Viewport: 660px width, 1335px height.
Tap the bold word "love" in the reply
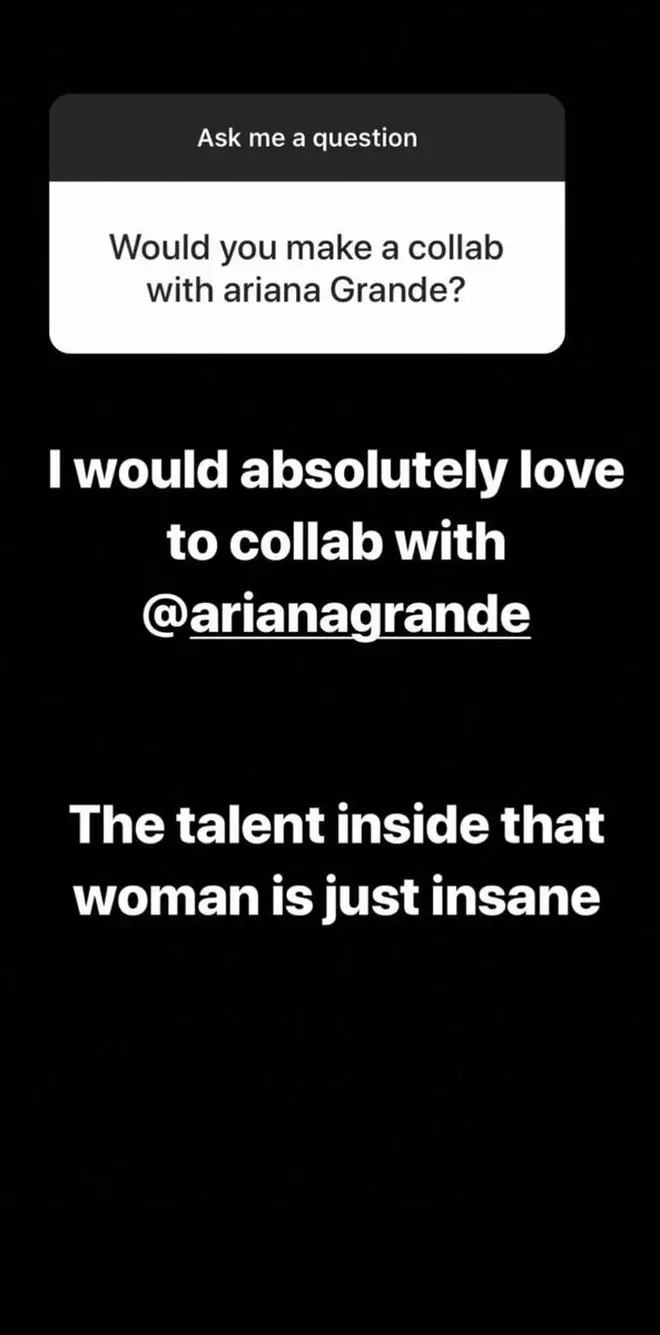tap(583, 470)
